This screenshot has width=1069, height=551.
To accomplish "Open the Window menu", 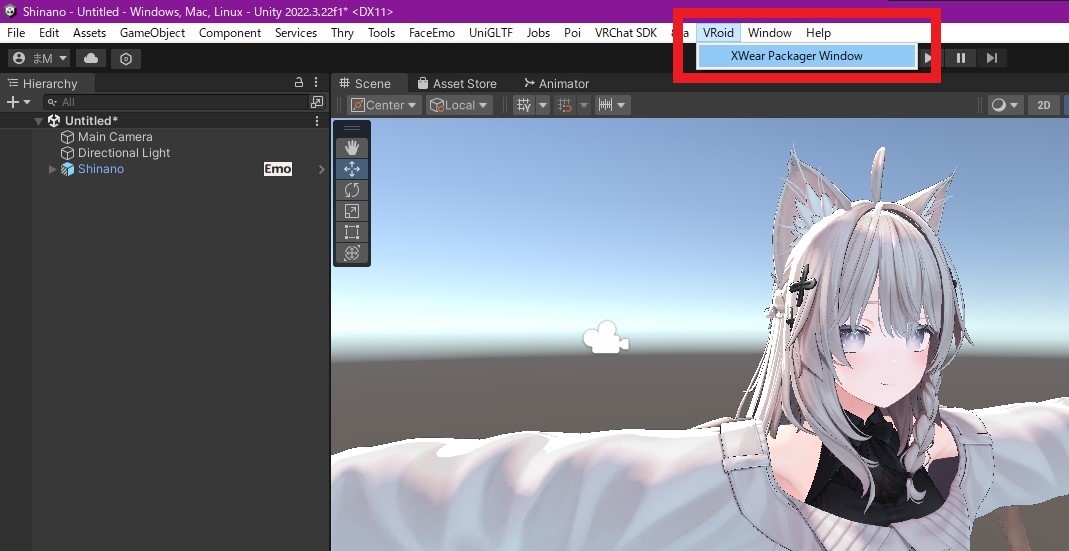I will (x=770, y=33).
